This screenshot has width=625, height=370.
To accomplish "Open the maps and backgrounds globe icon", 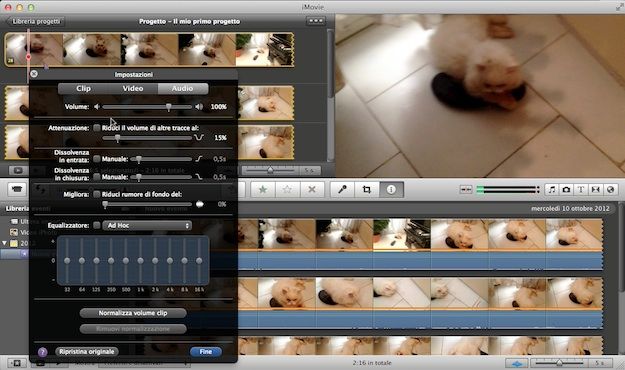I will click(x=610, y=190).
